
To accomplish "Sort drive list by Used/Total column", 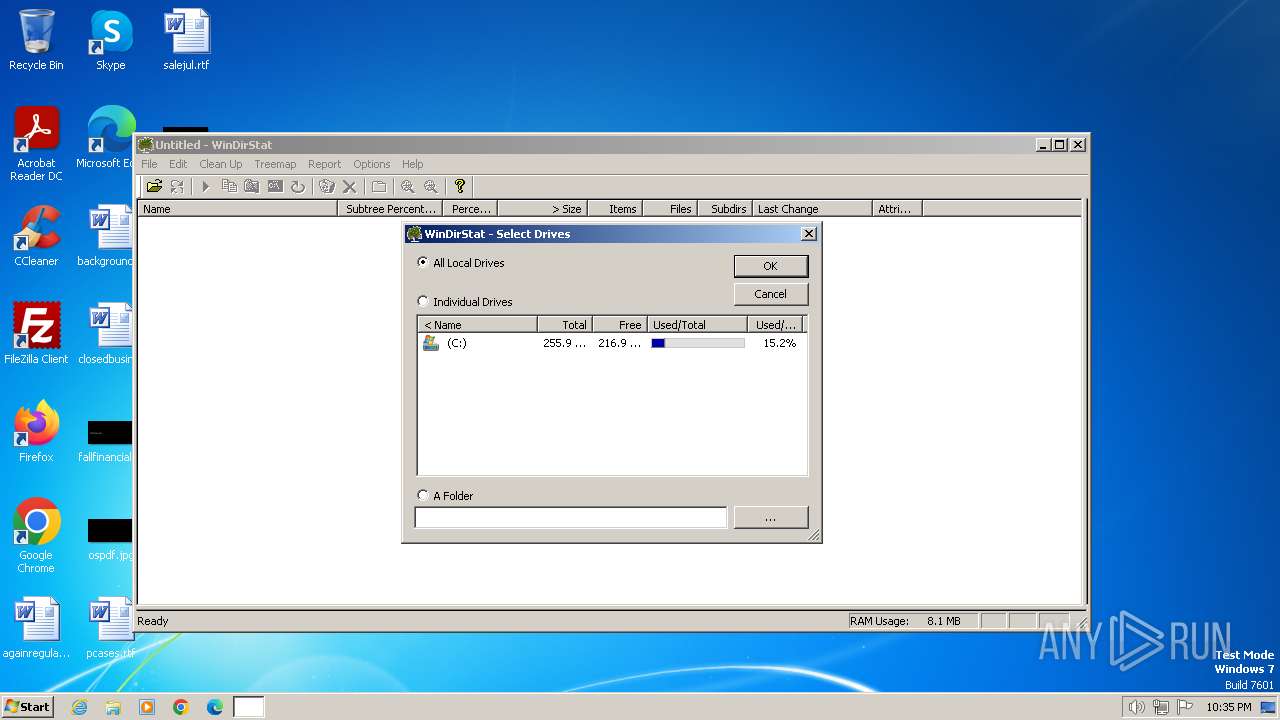I will [x=697, y=325].
